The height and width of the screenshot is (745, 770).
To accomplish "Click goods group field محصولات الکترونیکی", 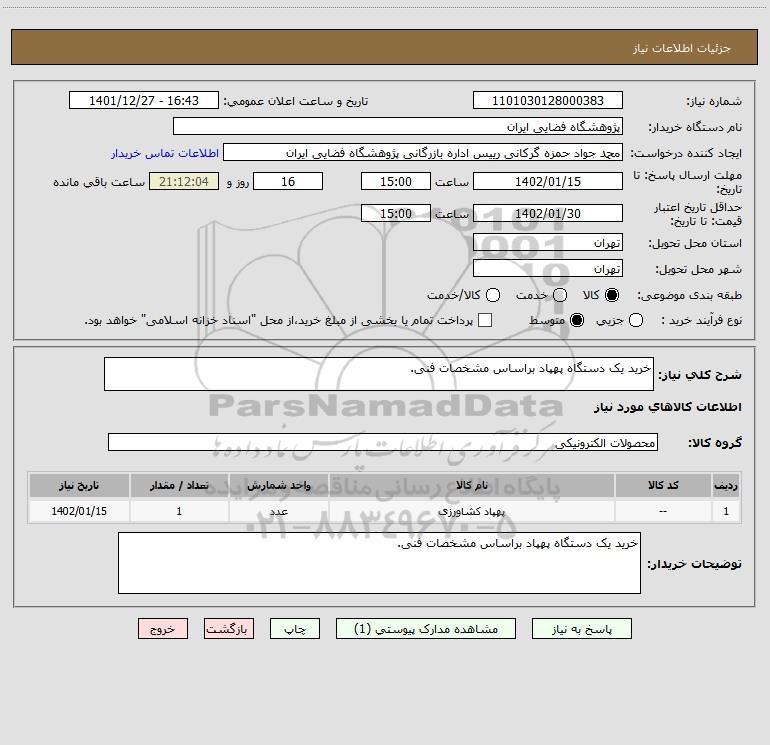I will 383,442.
